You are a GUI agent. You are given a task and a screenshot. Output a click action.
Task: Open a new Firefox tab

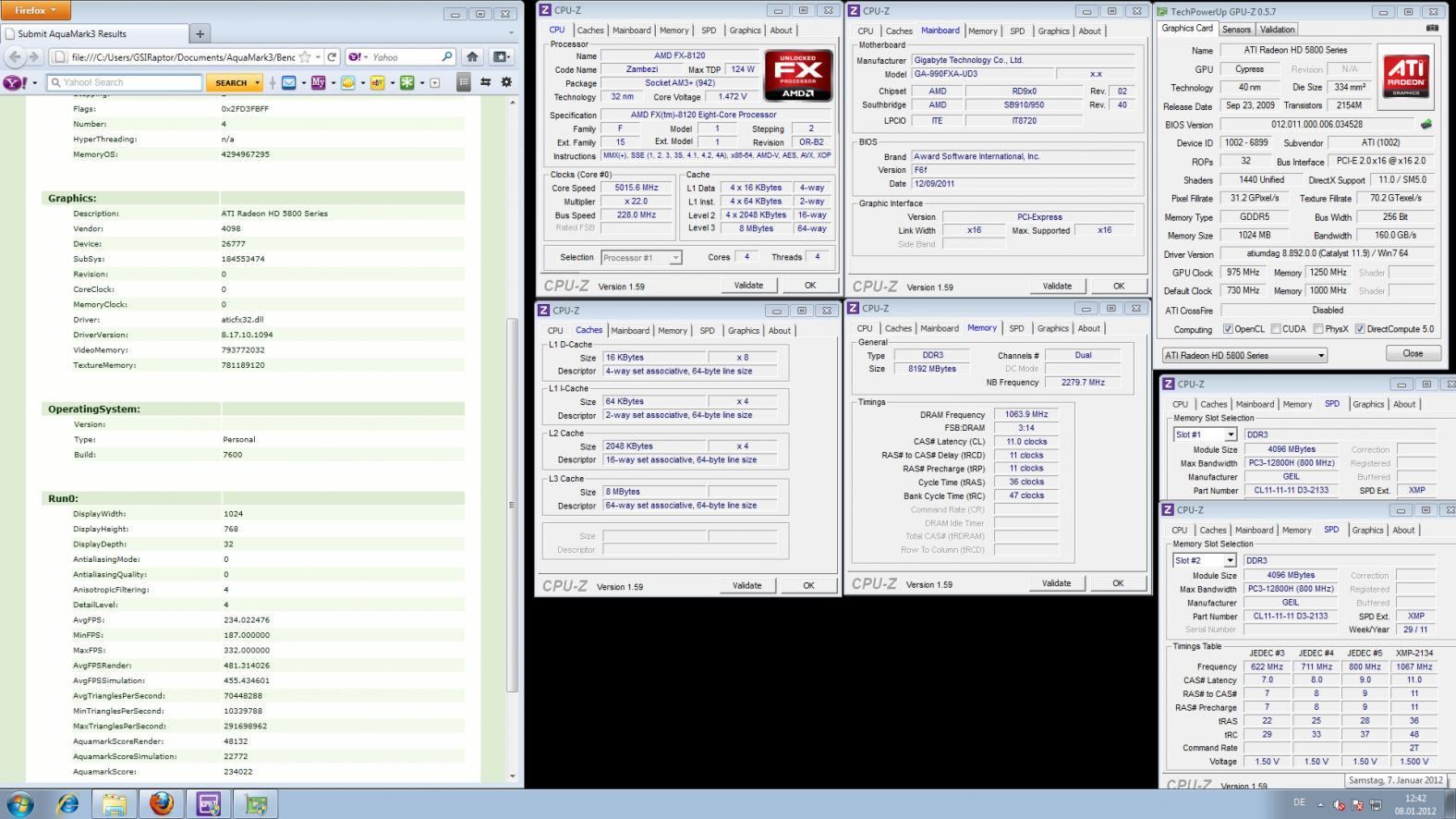point(200,33)
